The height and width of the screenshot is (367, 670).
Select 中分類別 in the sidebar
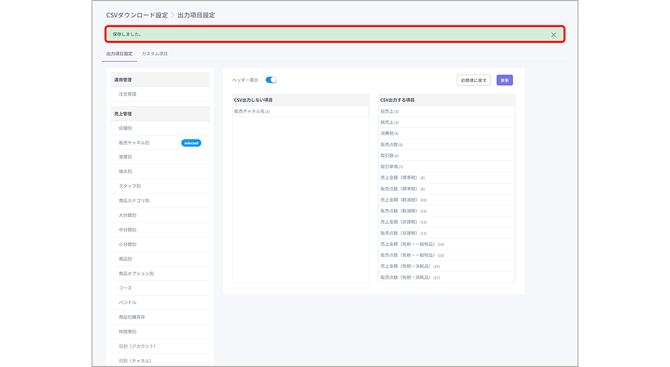coord(160,230)
